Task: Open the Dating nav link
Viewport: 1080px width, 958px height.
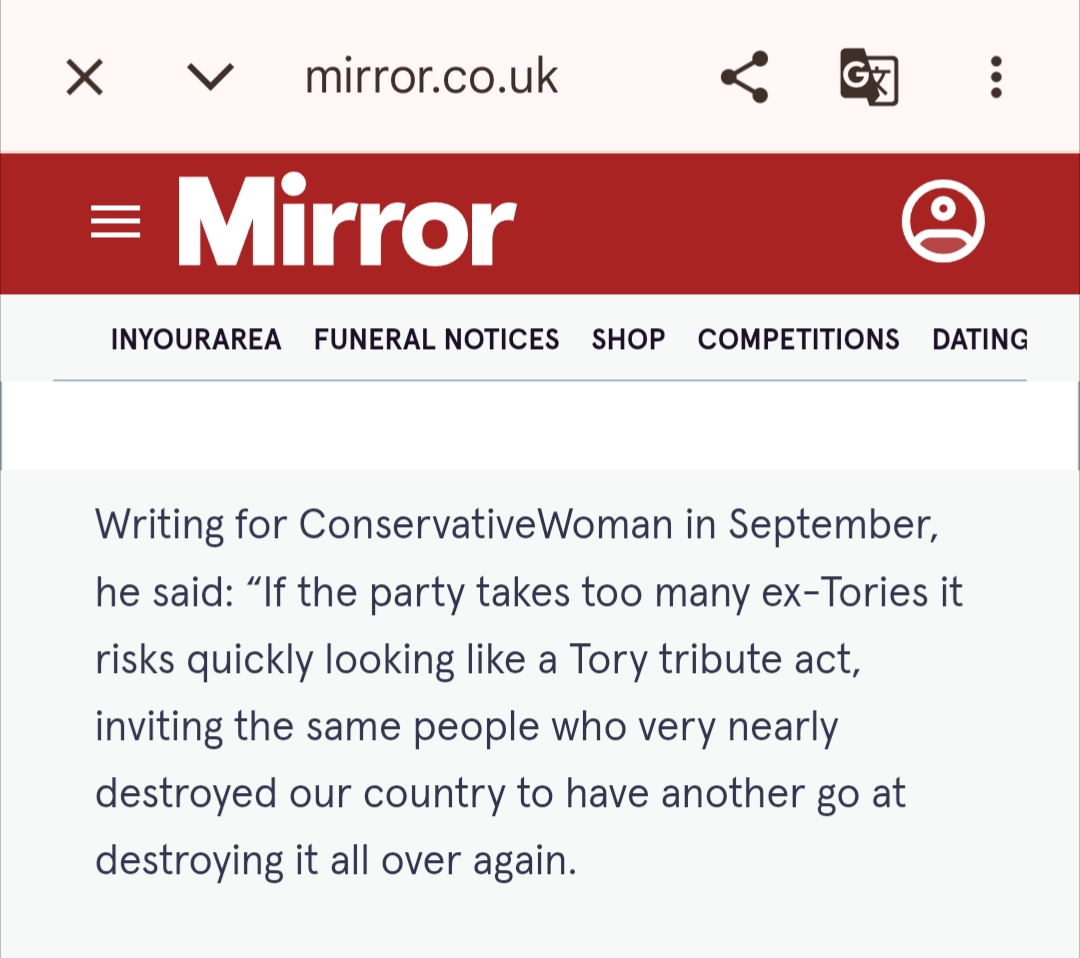Action: point(979,340)
